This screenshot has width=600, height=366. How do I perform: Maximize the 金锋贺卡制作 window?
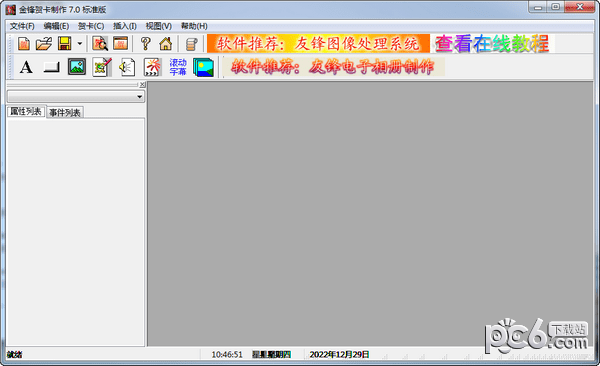[x=556, y=7]
